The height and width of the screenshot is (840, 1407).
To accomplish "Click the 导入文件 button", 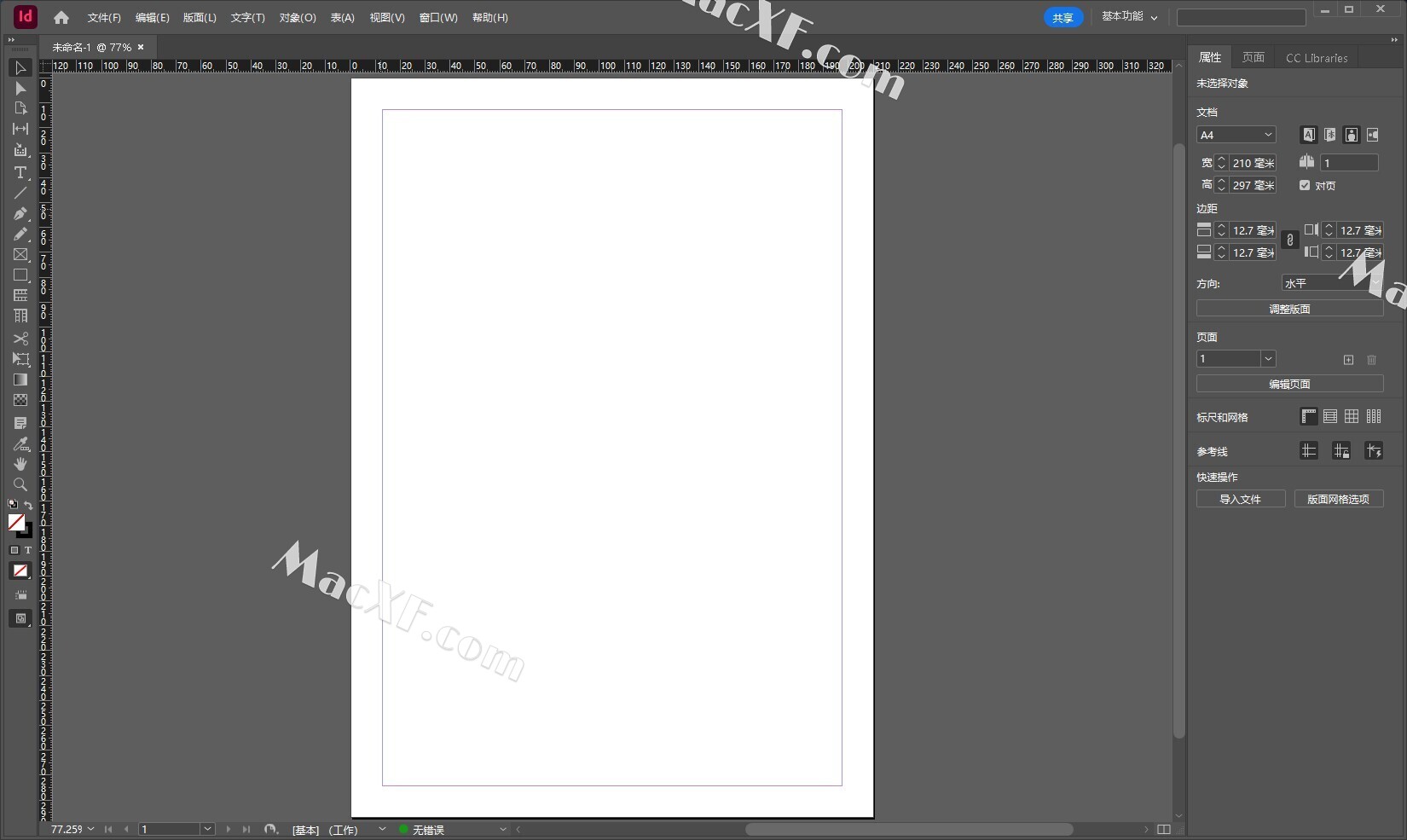I will point(1241,499).
